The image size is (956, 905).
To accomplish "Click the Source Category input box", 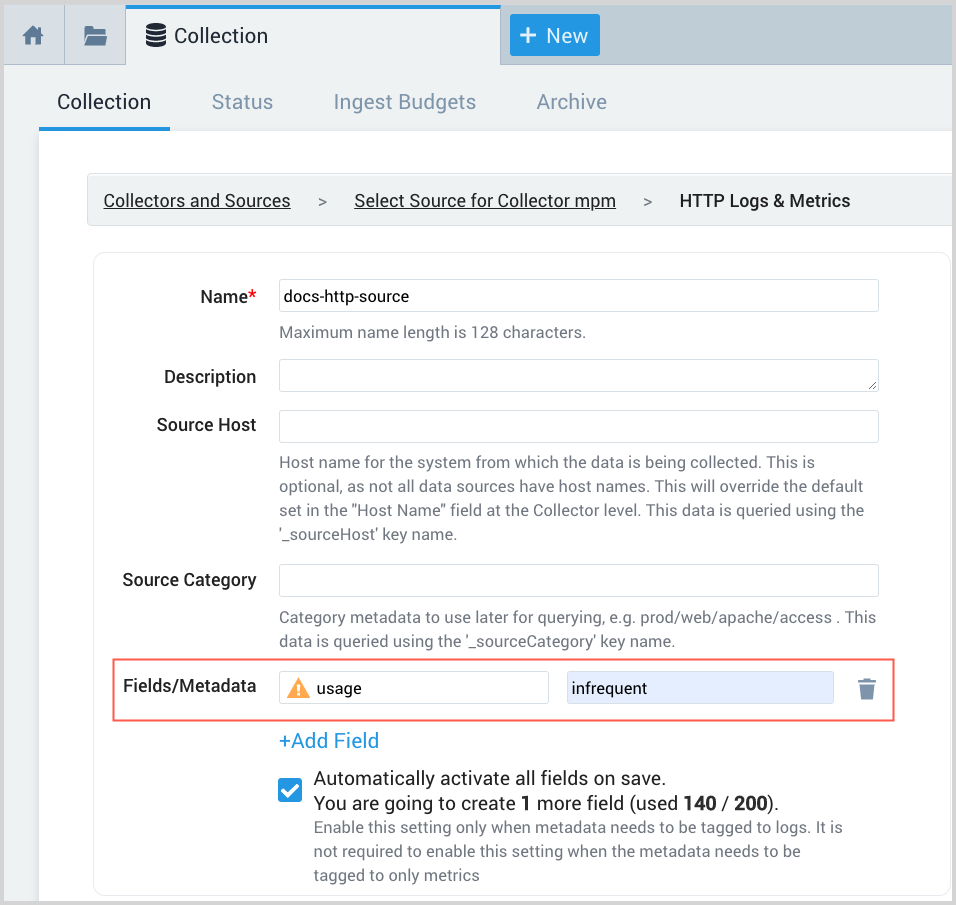I will (578, 580).
